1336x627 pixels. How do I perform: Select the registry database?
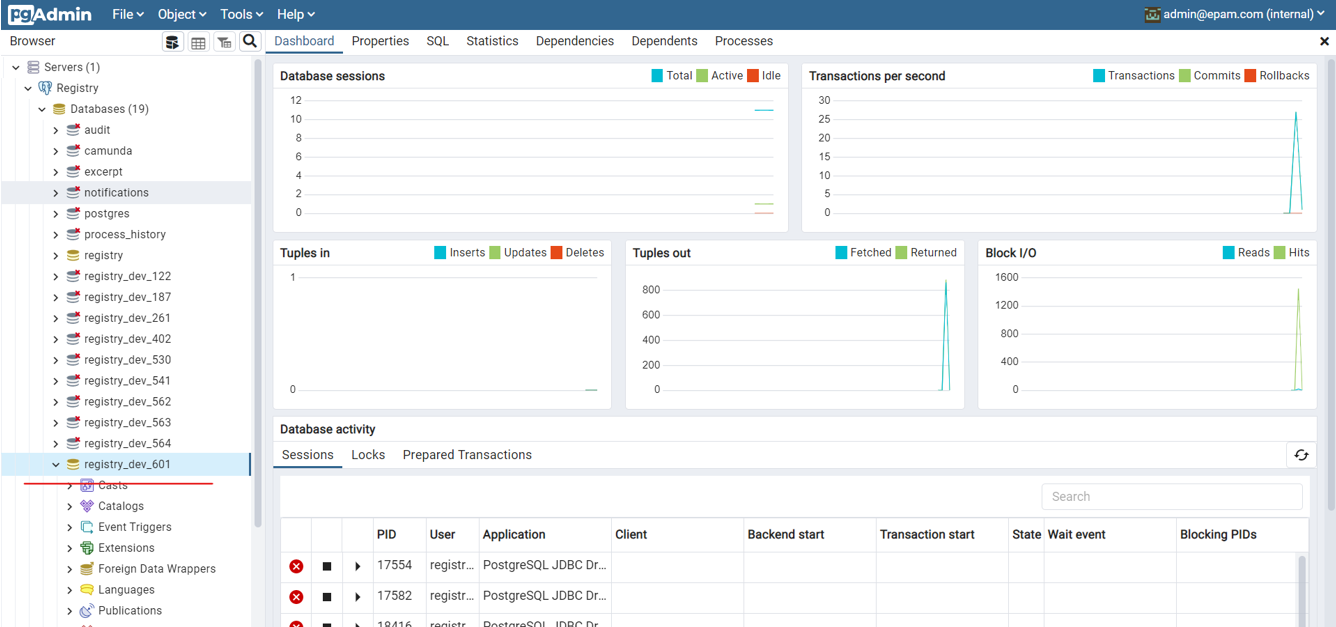[x=104, y=256]
